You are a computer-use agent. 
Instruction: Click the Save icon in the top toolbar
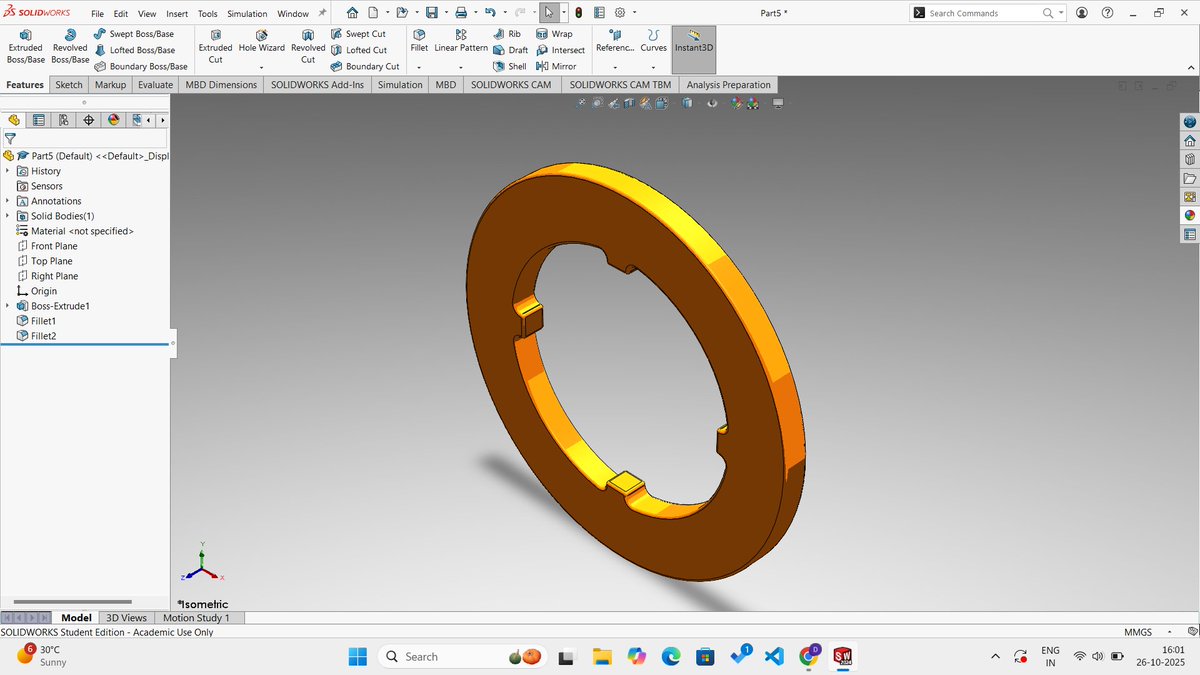tap(431, 13)
